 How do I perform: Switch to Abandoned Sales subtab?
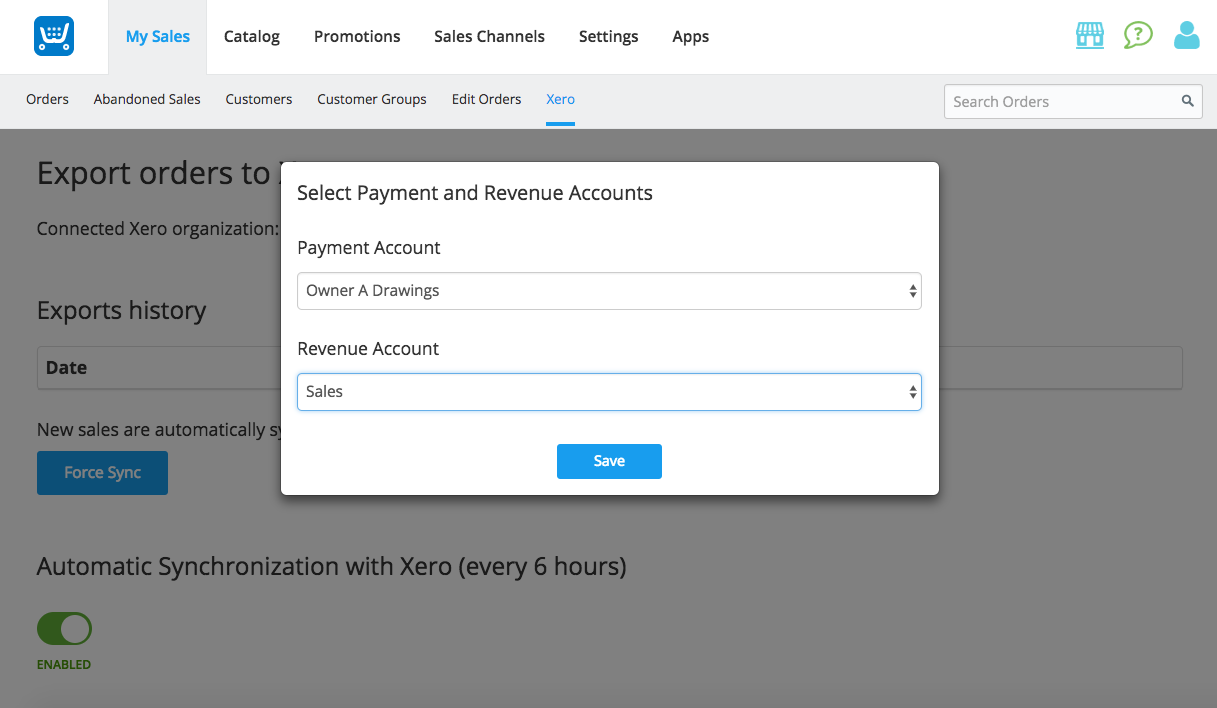[147, 99]
